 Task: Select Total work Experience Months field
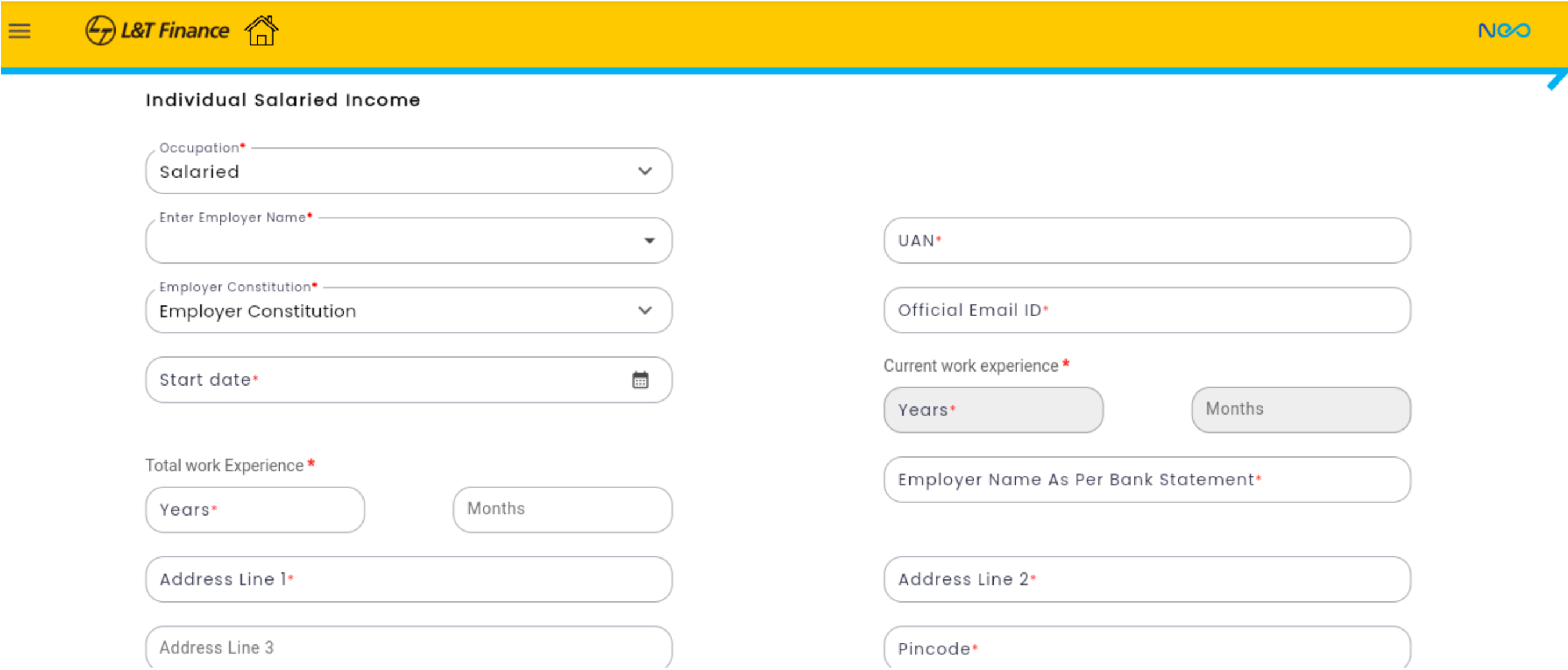pyautogui.click(x=562, y=510)
